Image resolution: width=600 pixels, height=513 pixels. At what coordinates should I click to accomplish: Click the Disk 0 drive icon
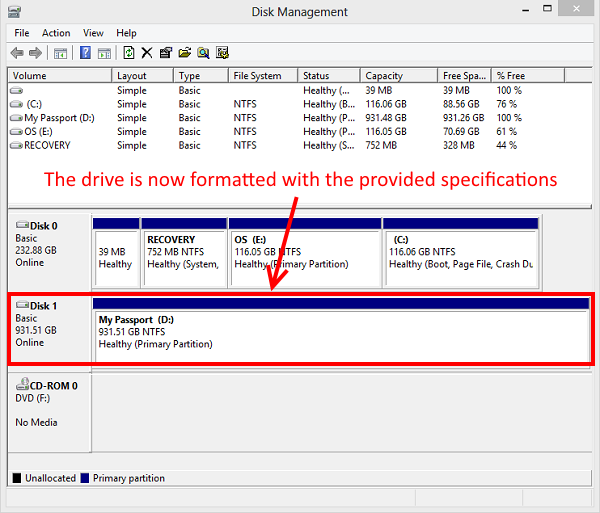pos(22,225)
